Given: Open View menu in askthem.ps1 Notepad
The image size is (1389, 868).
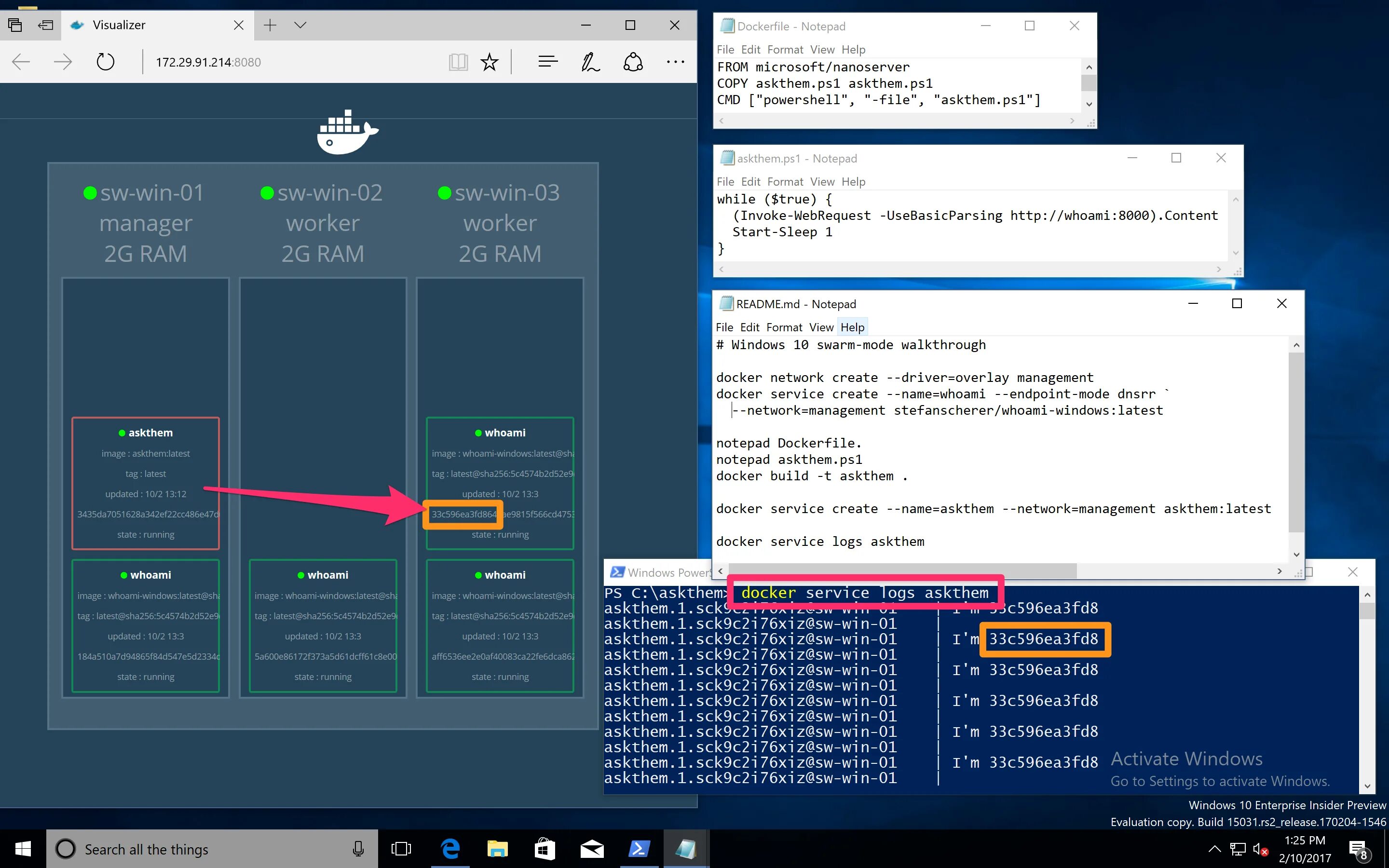Looking at the screenshot, I should (x=822, y=182).
